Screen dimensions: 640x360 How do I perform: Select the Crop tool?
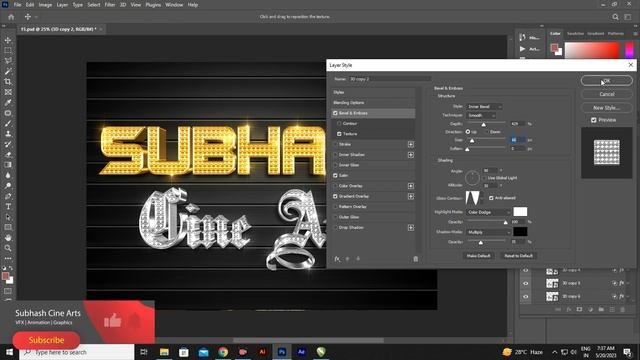point(8,82)
